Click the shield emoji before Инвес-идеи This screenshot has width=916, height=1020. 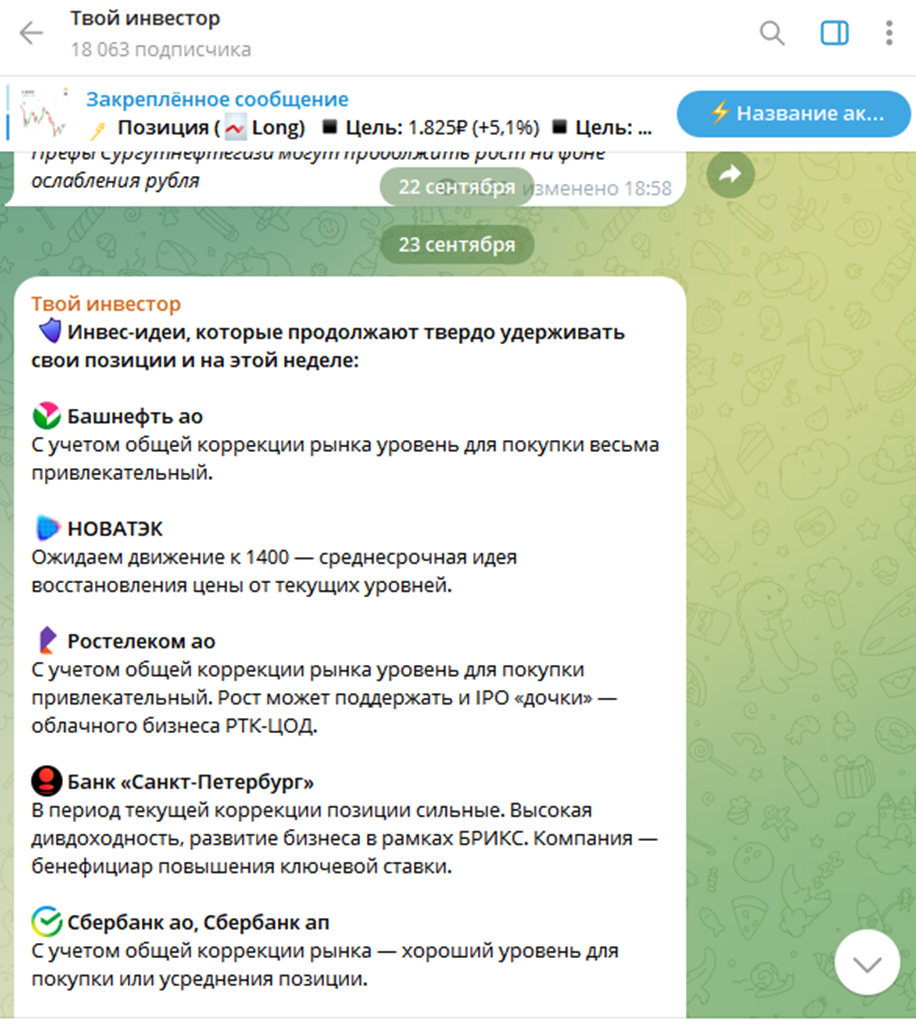[x=49, y=331]
